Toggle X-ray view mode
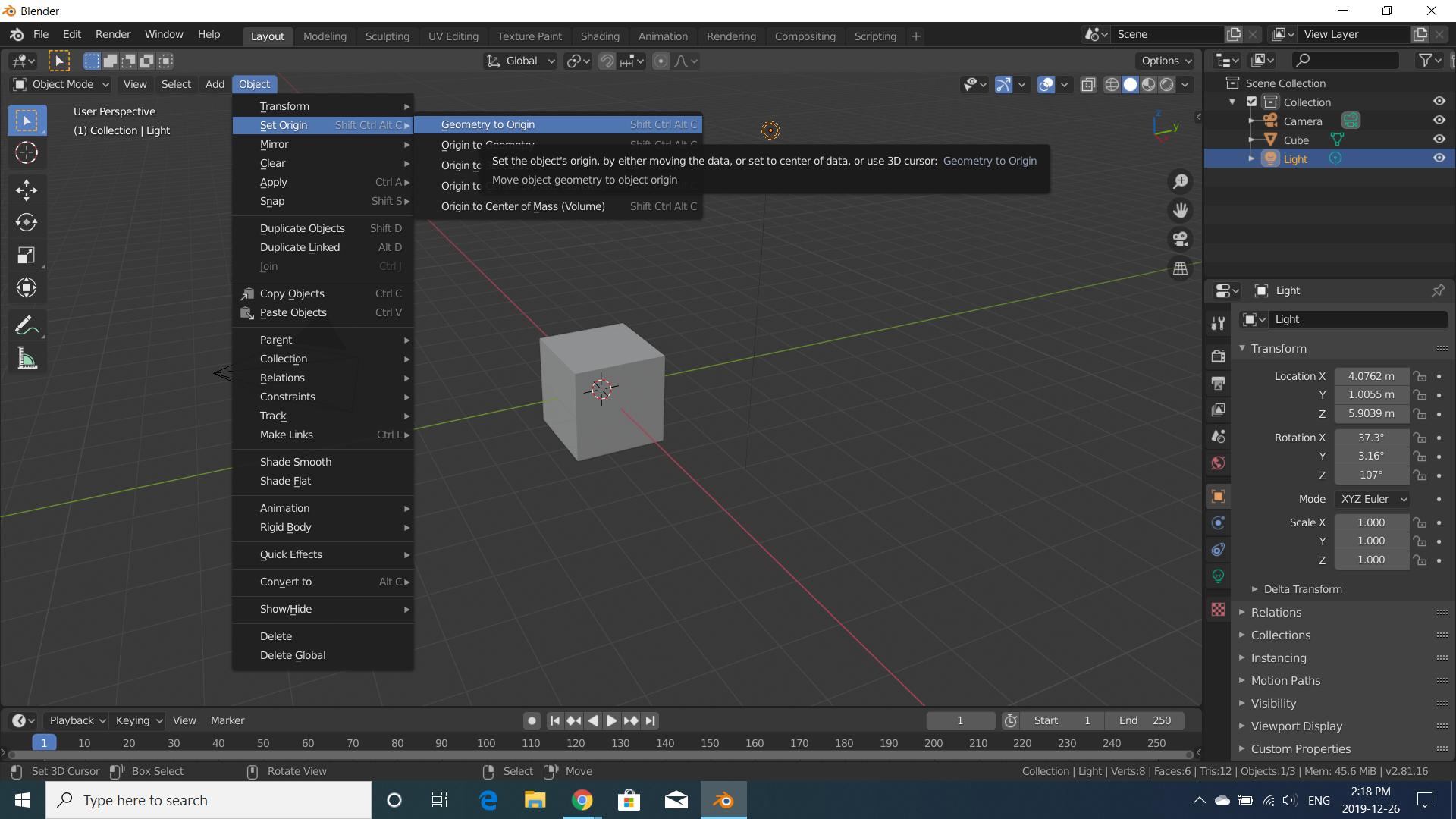This screenshot has height=819, width=1456. (1088, 84)
